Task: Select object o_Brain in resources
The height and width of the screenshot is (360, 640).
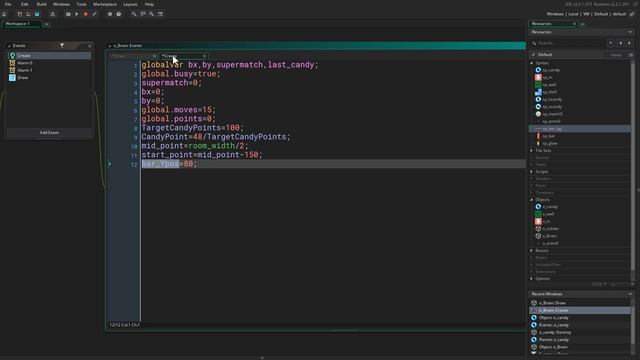Action: point(549,236)
